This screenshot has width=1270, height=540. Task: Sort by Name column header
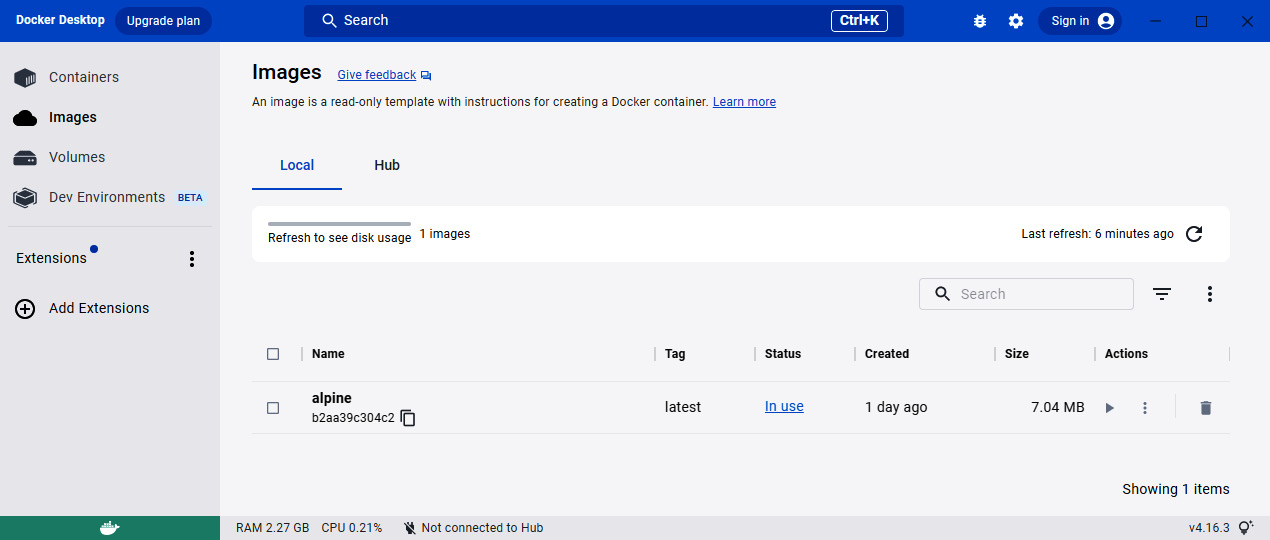(x=328, y=354)
